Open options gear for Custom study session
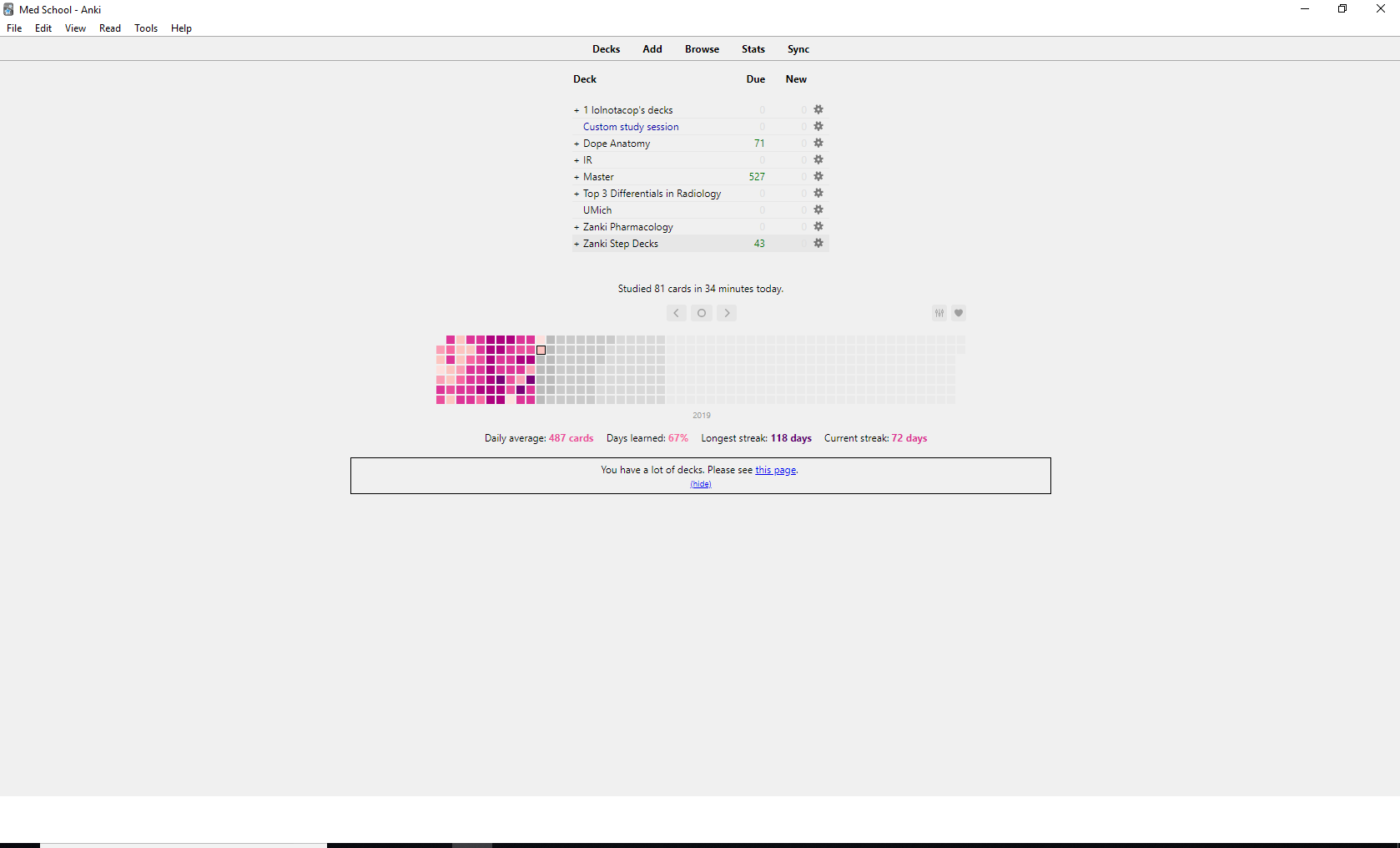1400x848 pixels. [818, 126]
